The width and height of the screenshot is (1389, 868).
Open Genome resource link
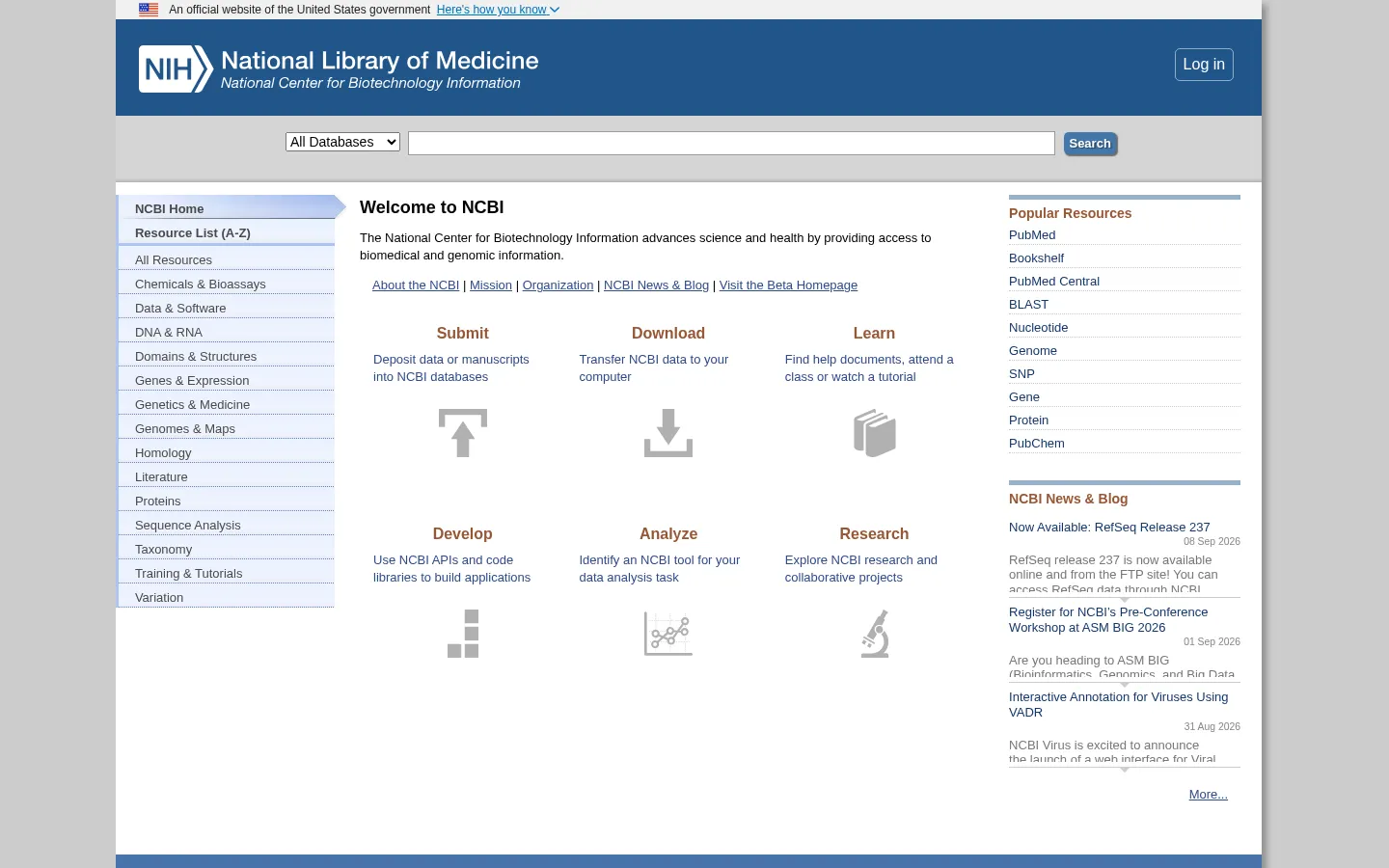[1033, 350]
